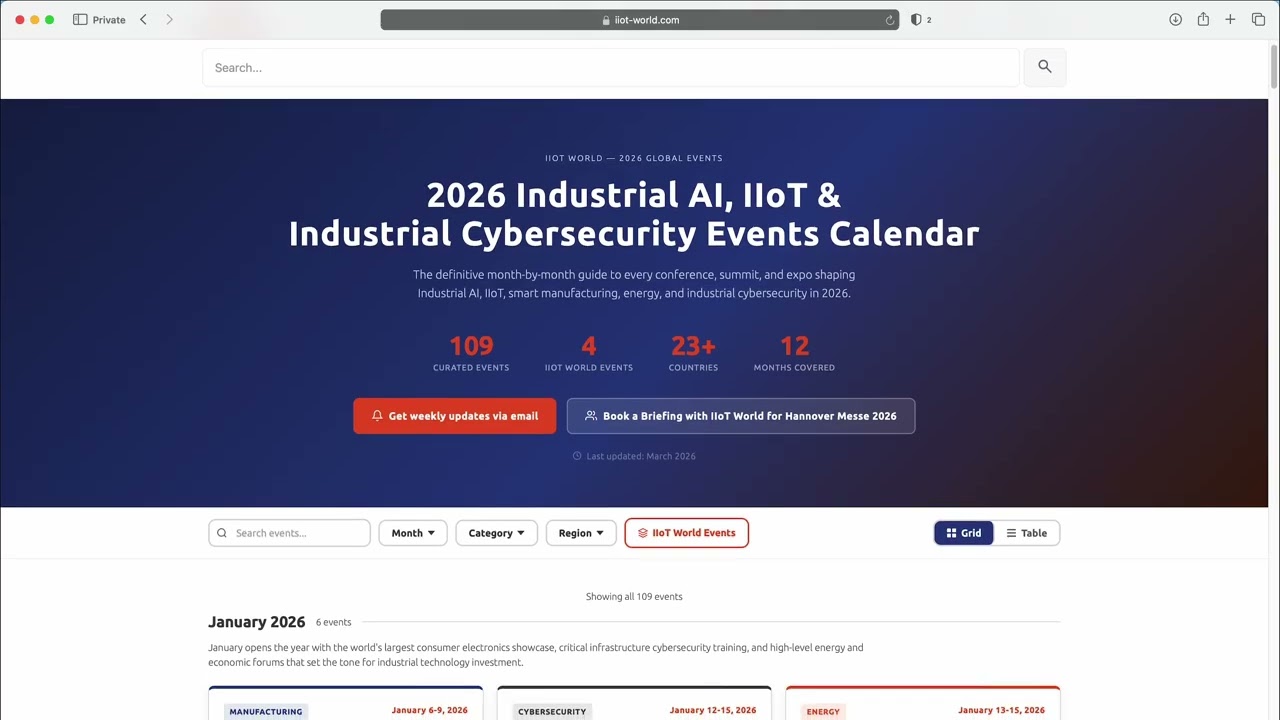Screen dimensions: 1280x720
Task: Open a new tab with the plus icon
Action: coord(1230,20)
